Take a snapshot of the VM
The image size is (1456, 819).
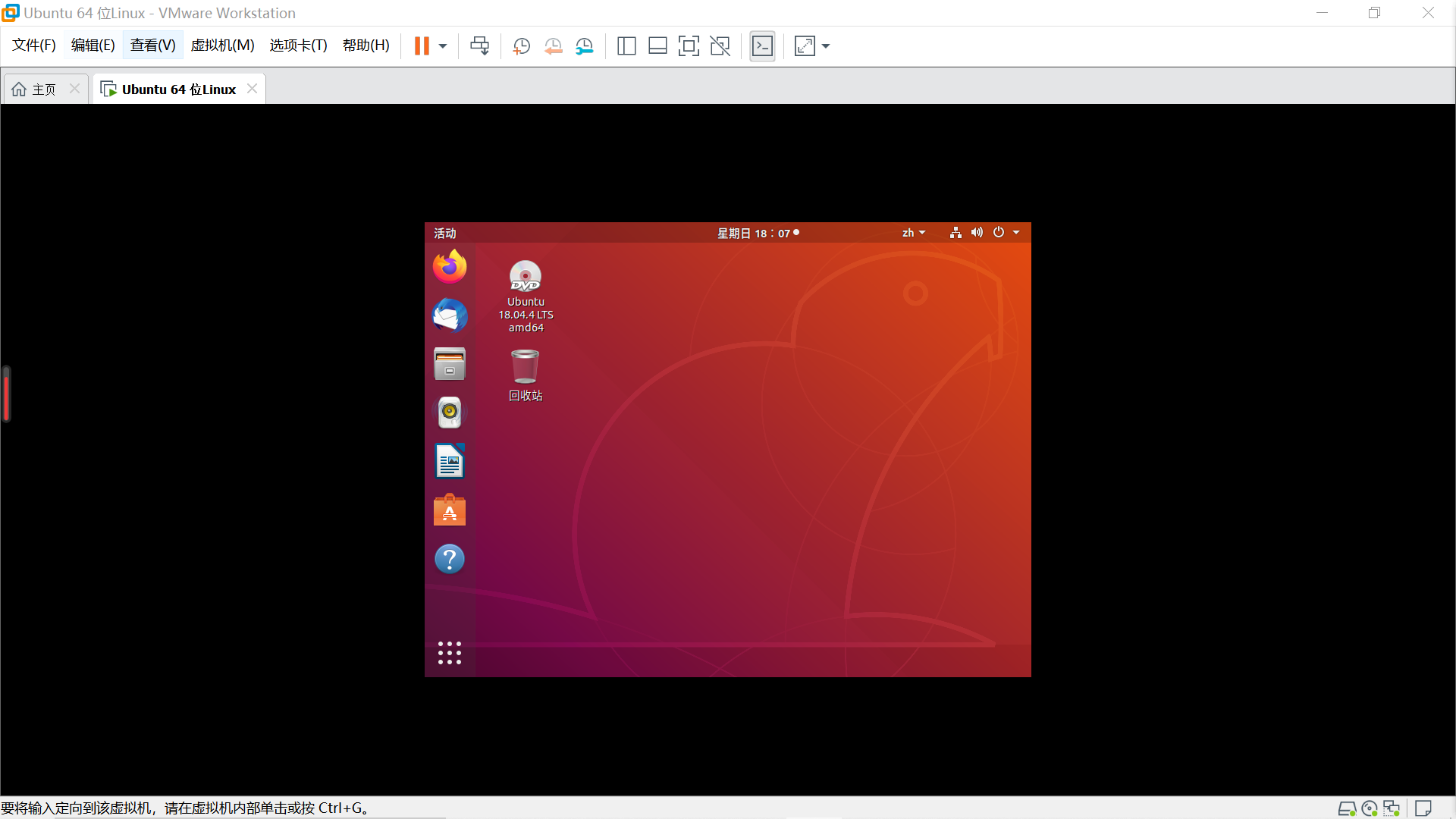tap(521, 46)
